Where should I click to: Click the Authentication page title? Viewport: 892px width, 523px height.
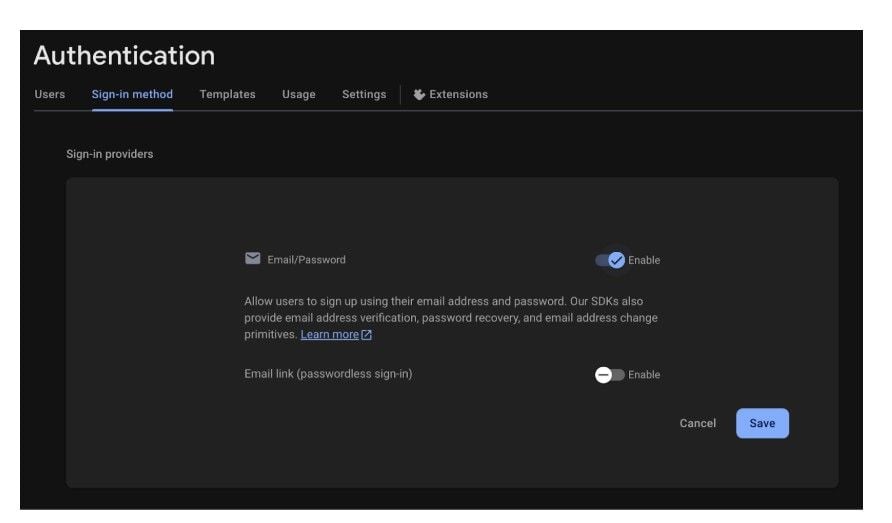tap(124, 56)
